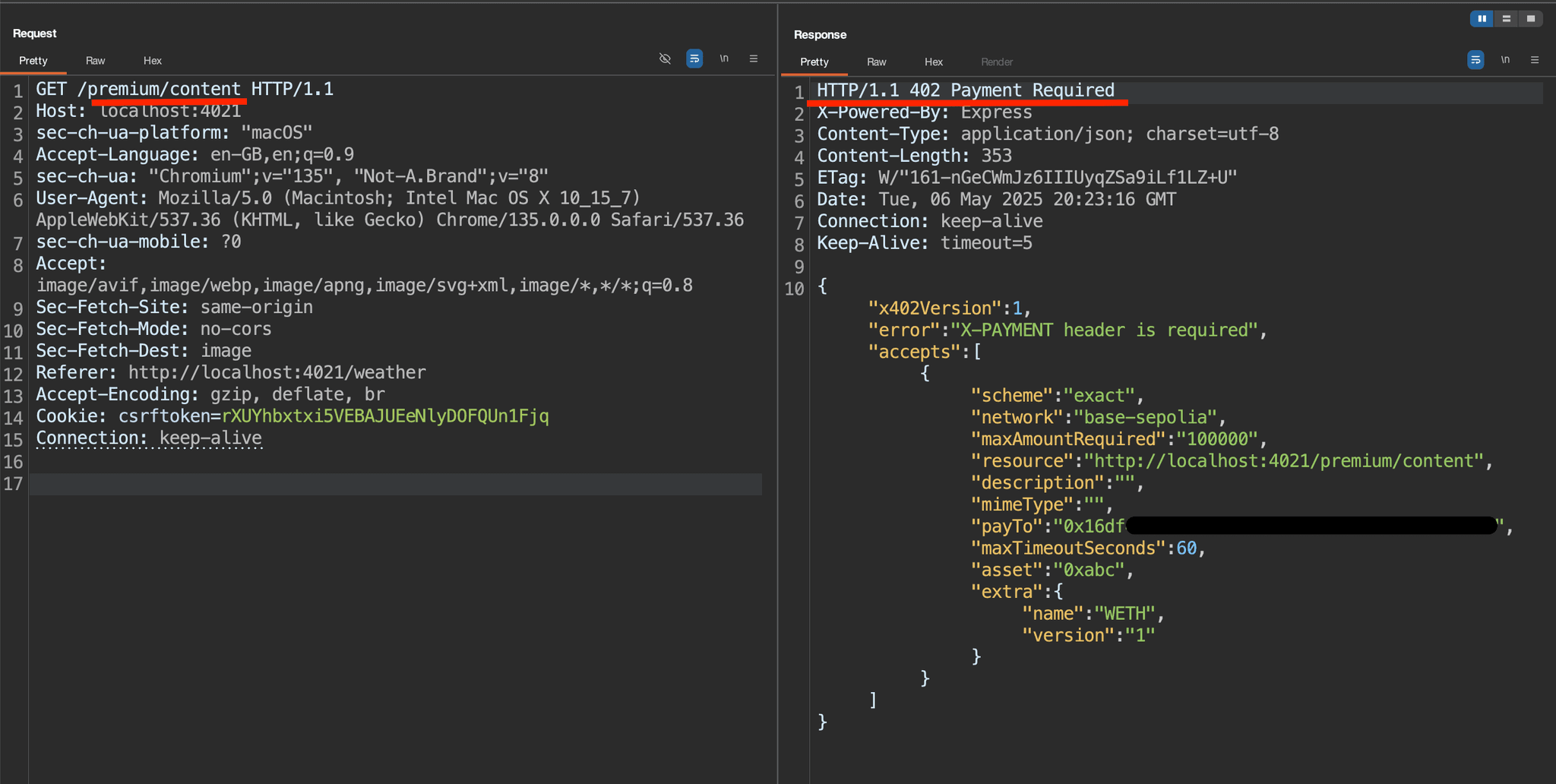Click the x402Version value 1
Viewport: 1556px width, 784px height.
pos(1017,308)
